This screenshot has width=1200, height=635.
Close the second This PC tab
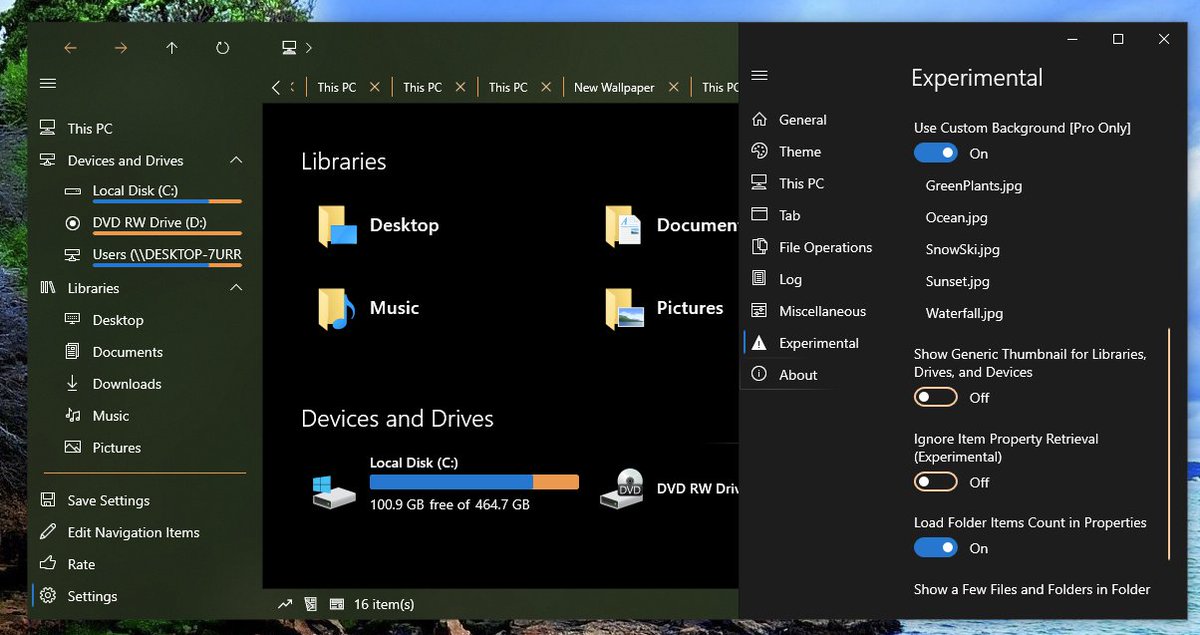click(x=461, y=87)
